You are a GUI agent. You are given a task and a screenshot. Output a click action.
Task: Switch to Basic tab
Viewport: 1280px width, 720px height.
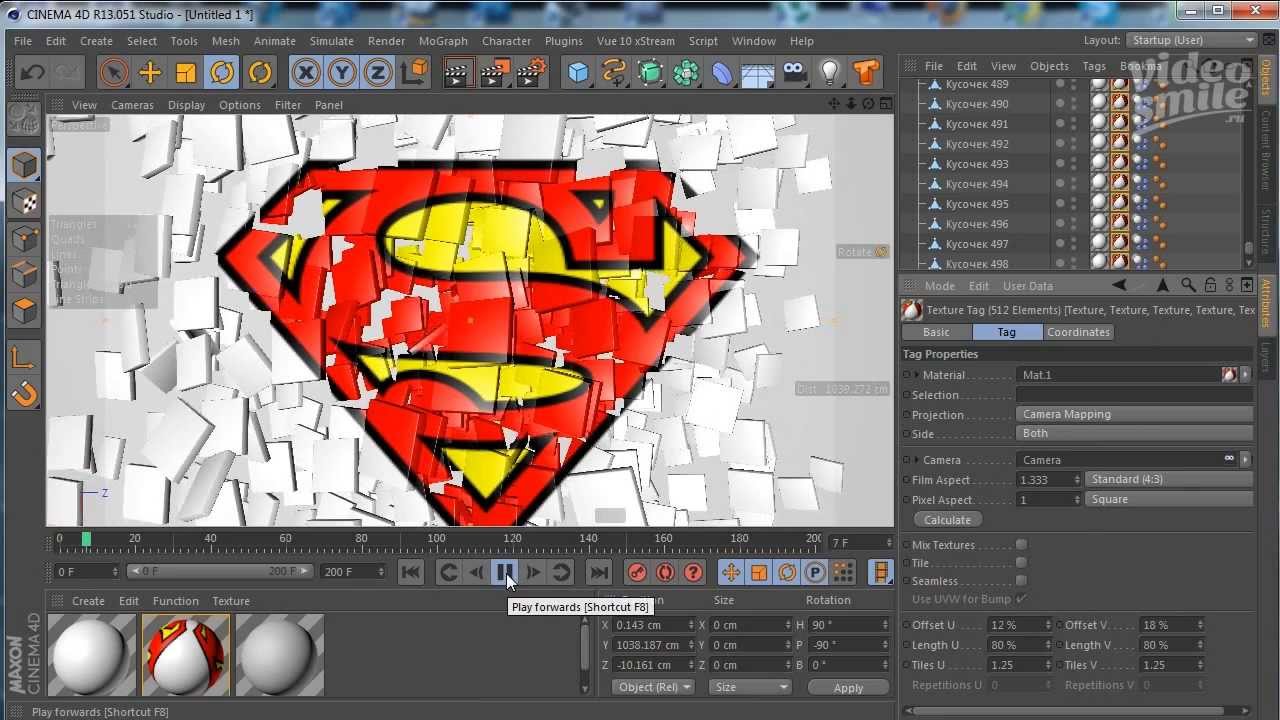[936, 332]
